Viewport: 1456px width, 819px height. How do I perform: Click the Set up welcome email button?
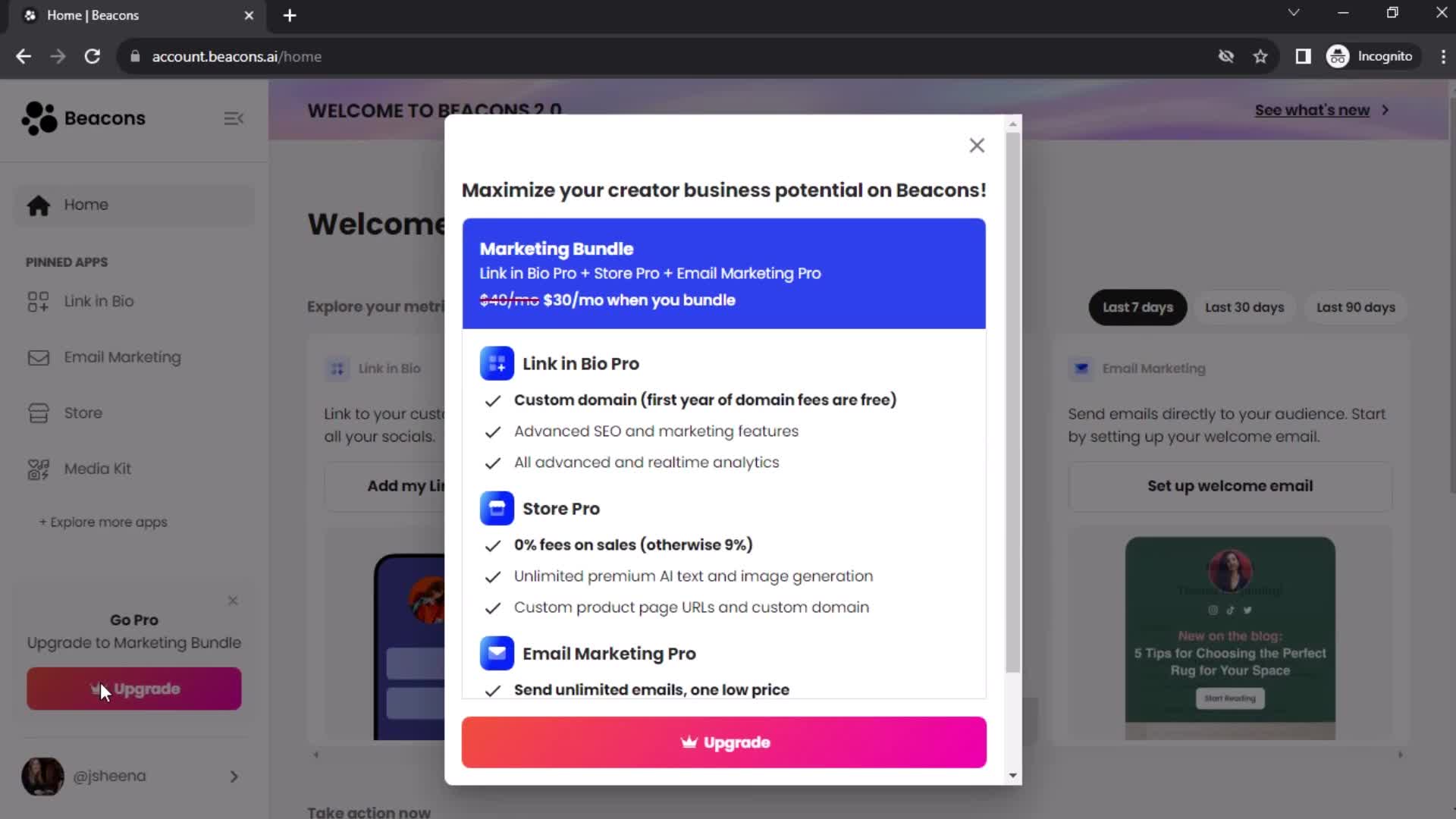tap(1230, 485)
